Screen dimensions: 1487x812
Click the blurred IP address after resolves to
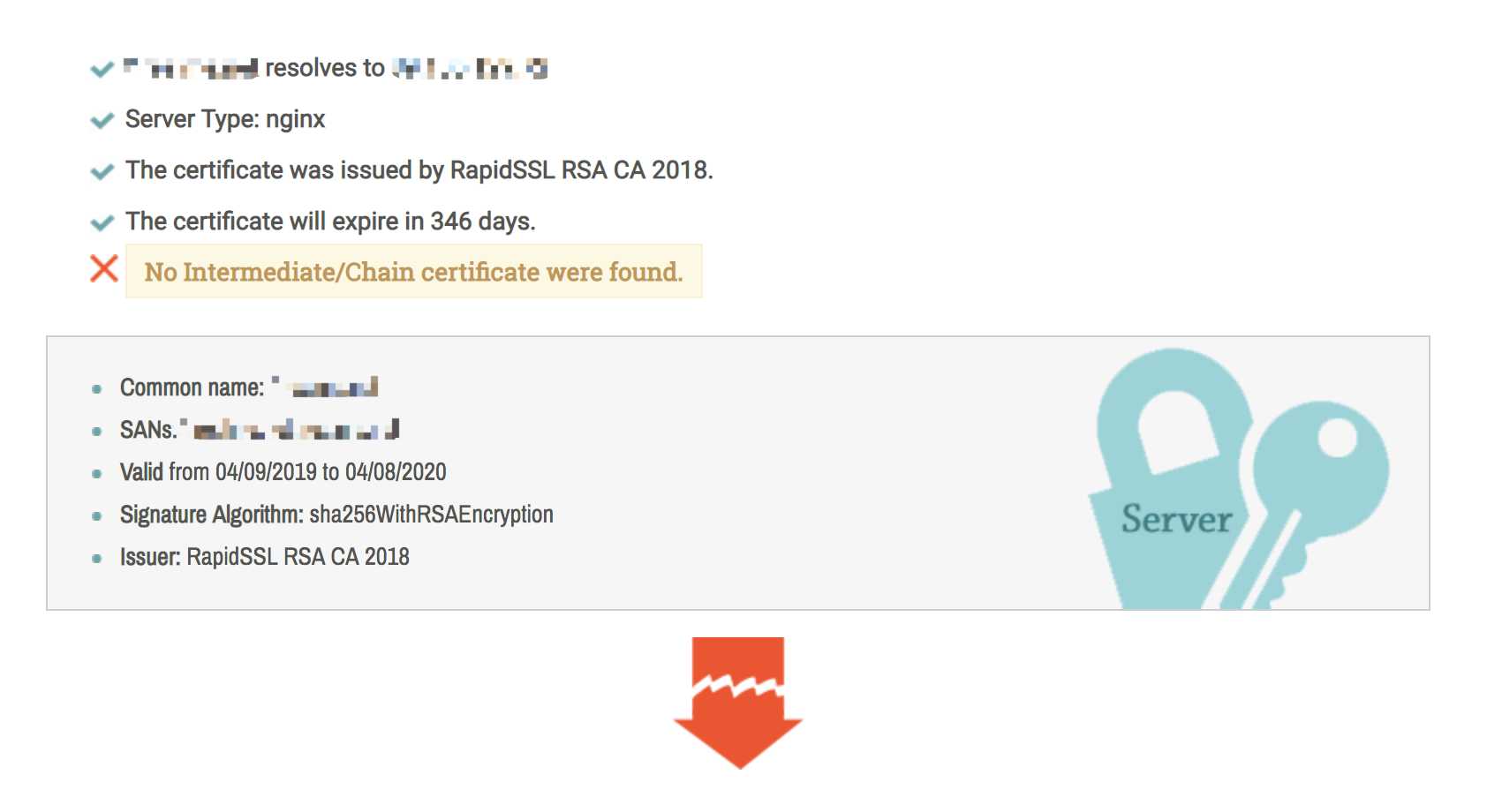[470, 68]
